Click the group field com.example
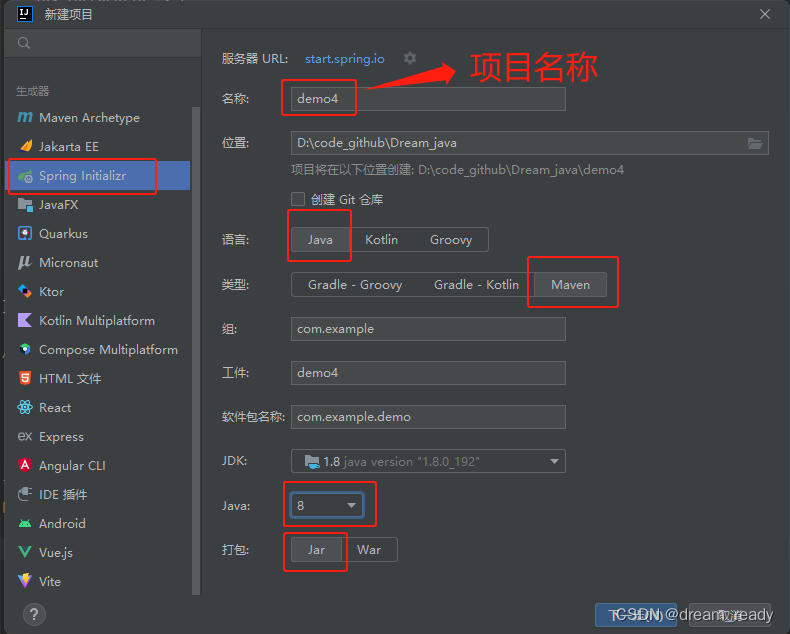This screenshot has width=790, height=634. point(428,329)
